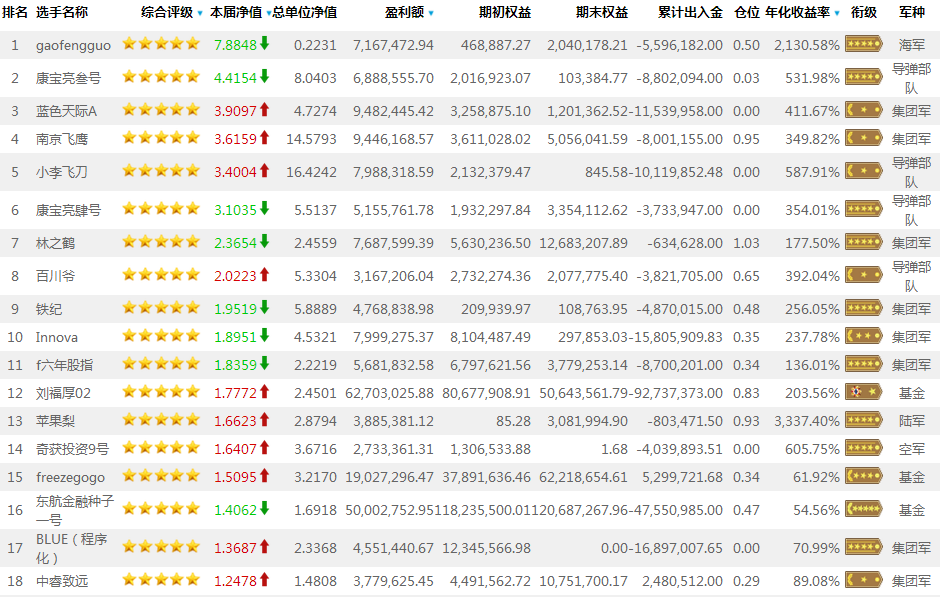Click net value 14.5793
The image size is (940, 597).
[x=311, y=139]
